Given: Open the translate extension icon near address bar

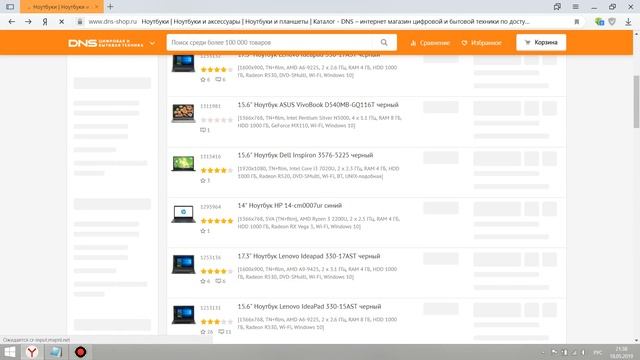Looking at the screenshot, I should coord(599,22).
